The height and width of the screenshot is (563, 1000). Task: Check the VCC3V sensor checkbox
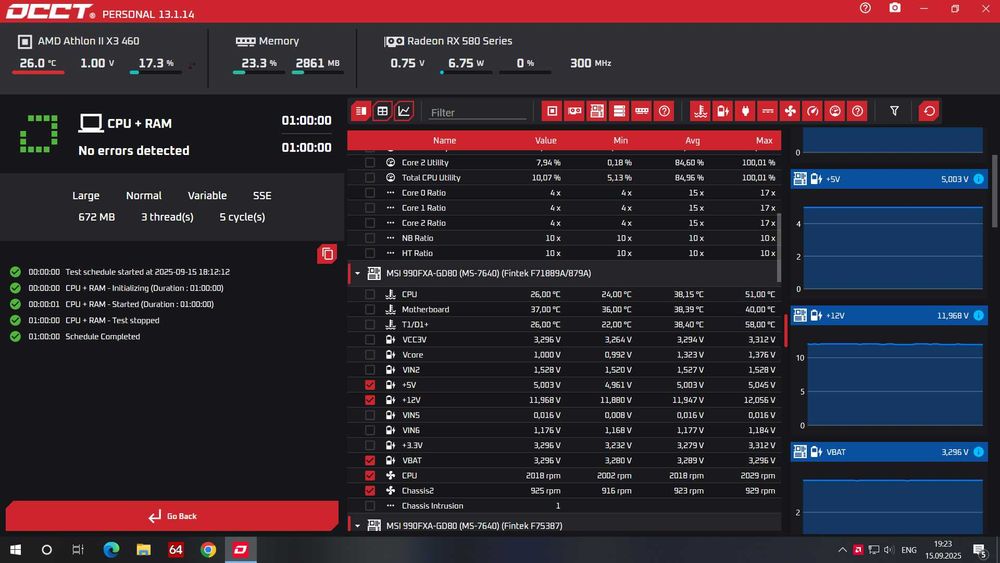[370, 340]
